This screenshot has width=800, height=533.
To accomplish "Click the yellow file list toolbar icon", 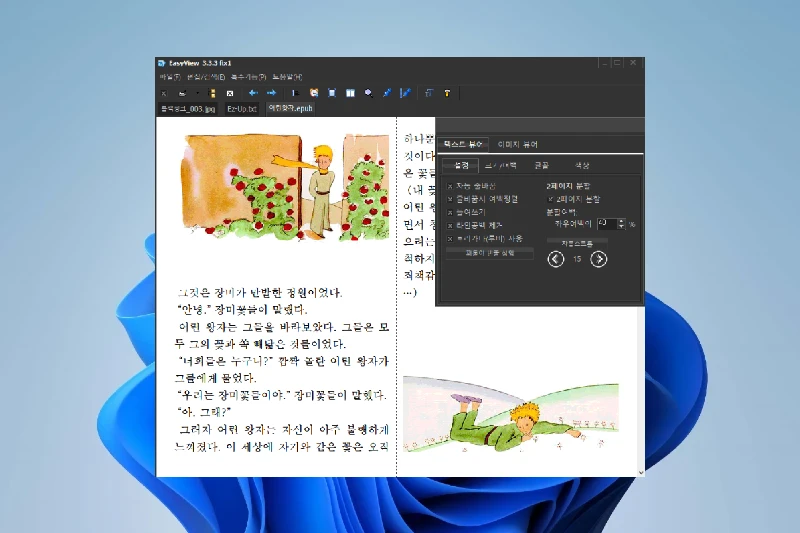I will coord(212,93).
